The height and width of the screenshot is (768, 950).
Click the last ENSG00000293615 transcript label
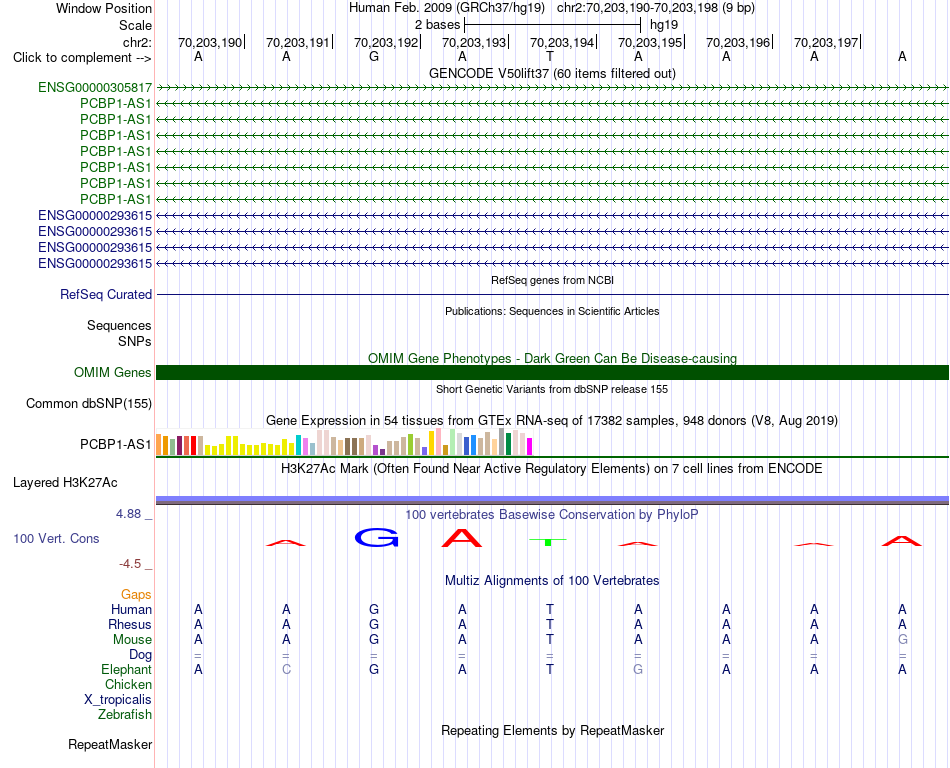click(95, 263)
